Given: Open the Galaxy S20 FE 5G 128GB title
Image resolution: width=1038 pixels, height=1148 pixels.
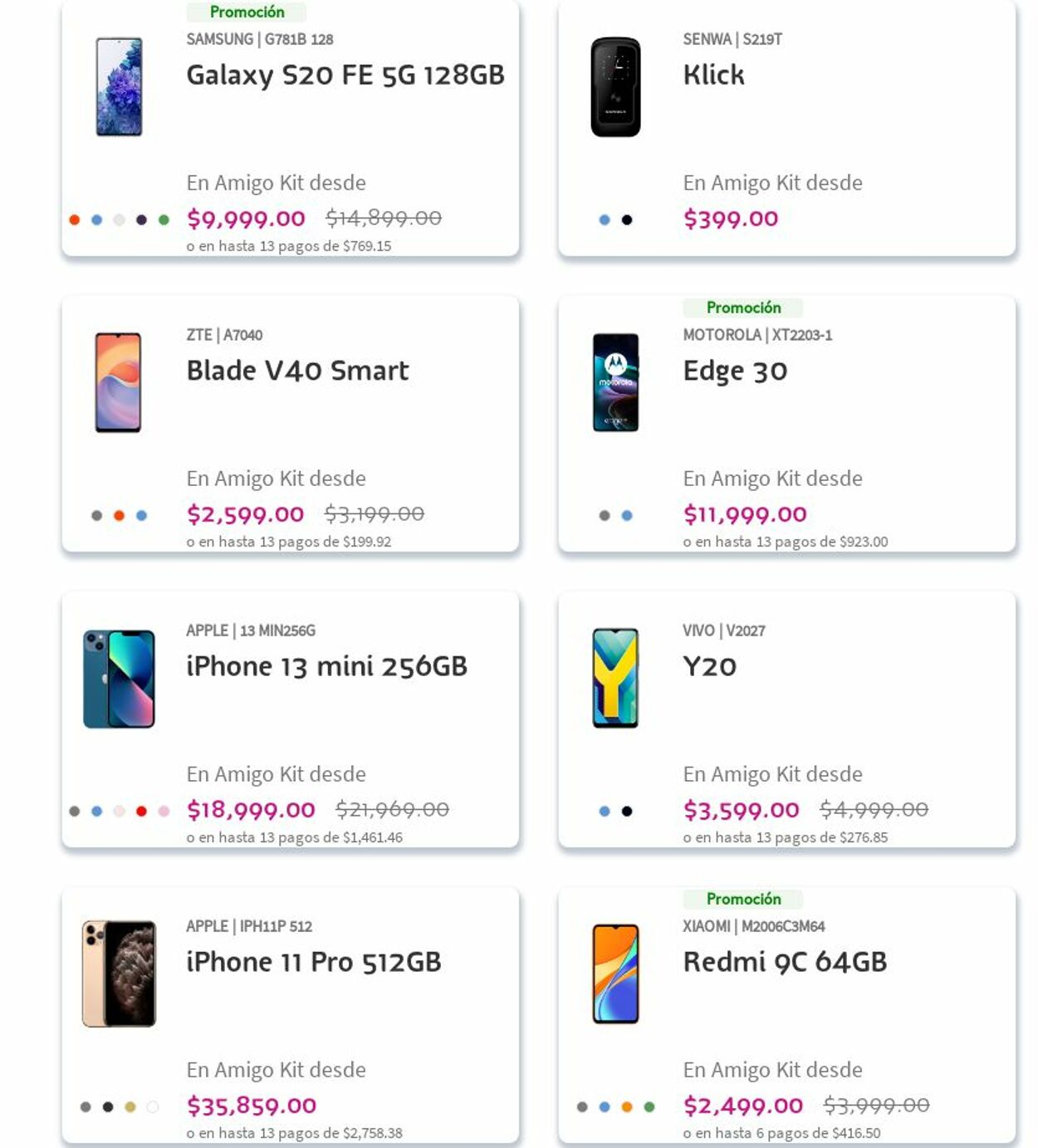Looking at the screenshot, I should tap(345, 75).
